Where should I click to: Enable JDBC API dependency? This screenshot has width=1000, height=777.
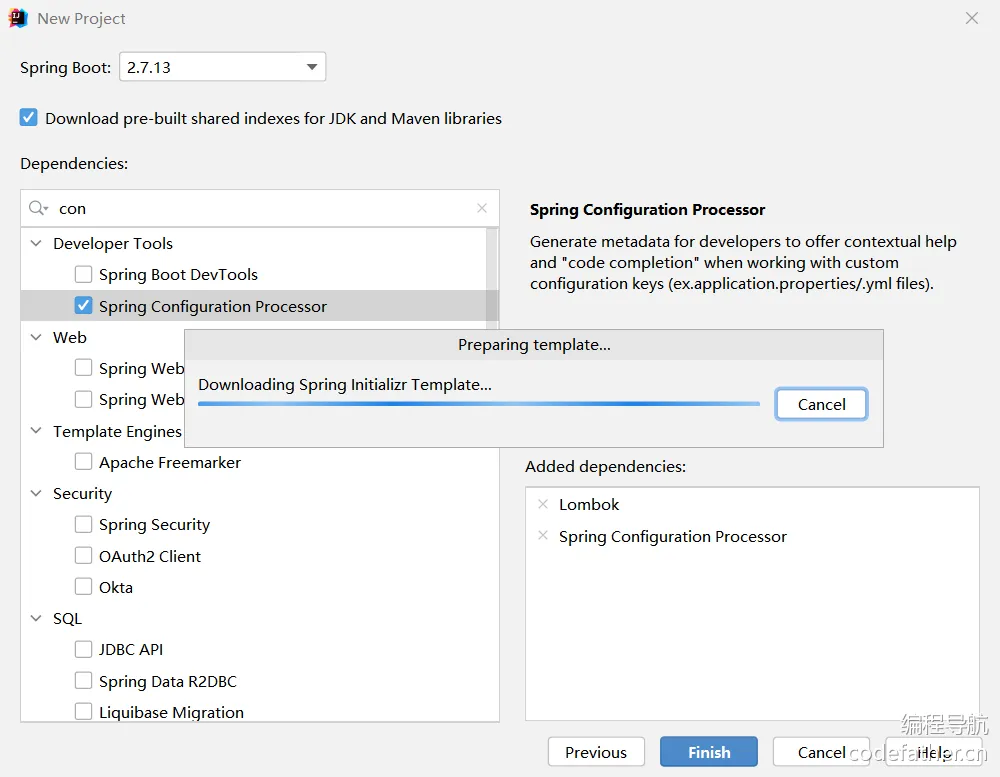84,649
